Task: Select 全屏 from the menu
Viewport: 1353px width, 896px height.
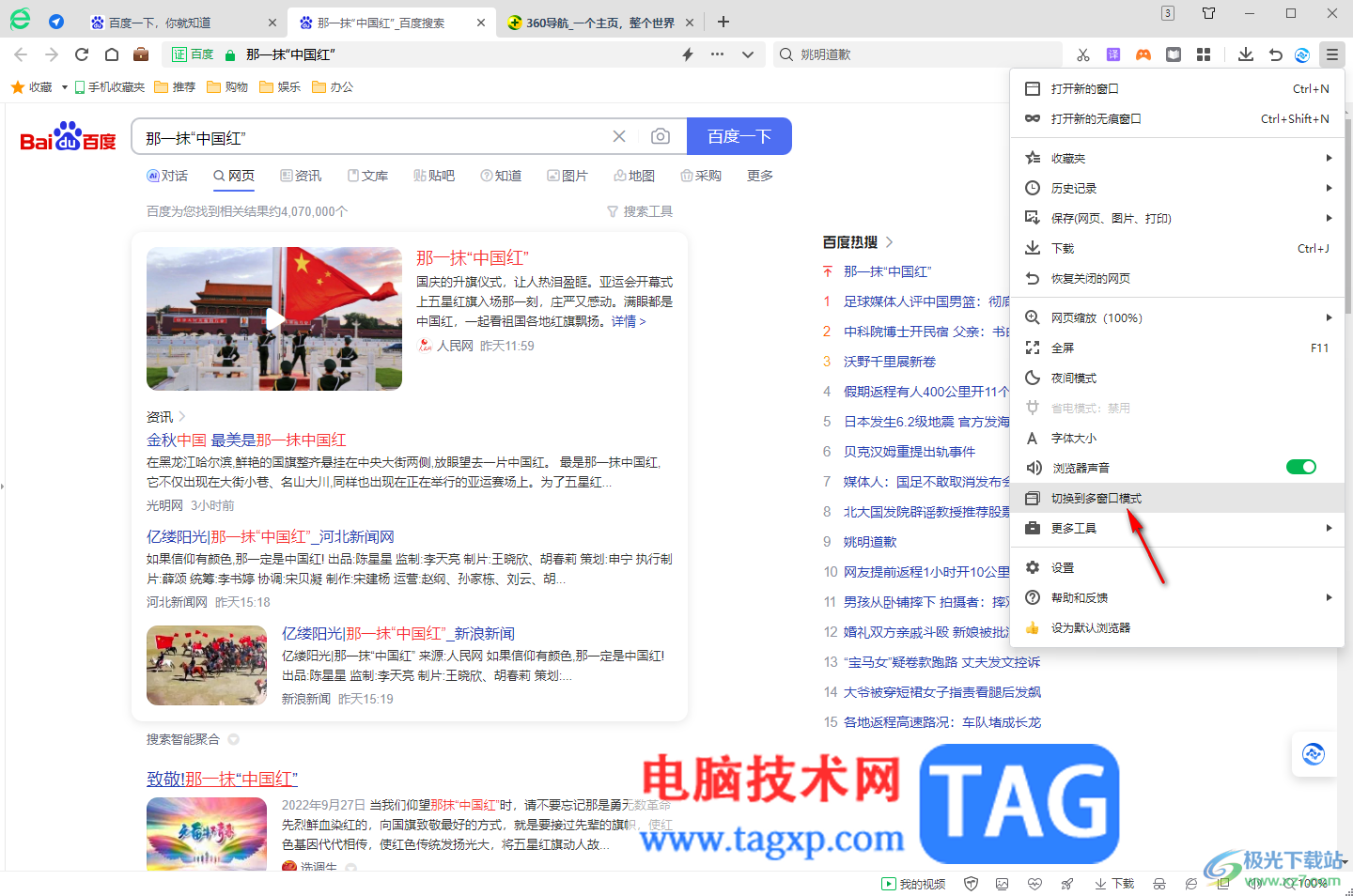Action: pos(1177,348)
